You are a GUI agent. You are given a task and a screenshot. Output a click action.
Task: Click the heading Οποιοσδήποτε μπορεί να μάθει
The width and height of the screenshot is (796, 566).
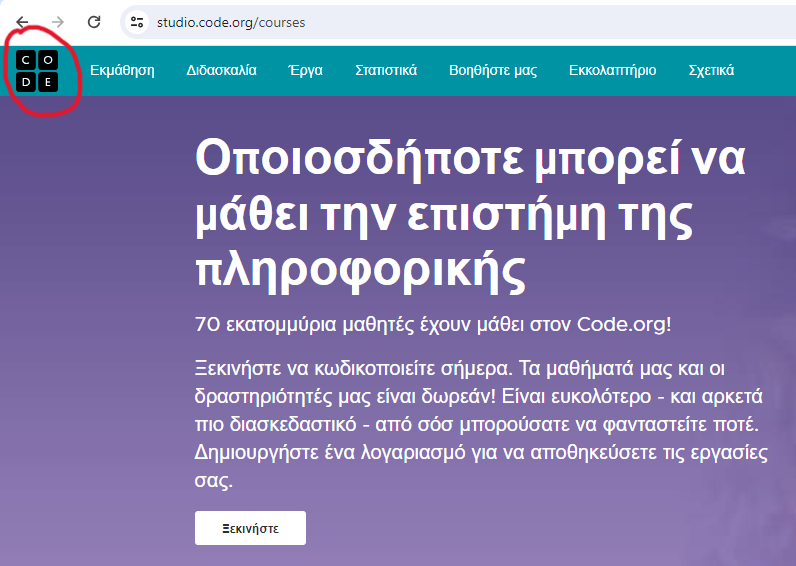[470, 158]
